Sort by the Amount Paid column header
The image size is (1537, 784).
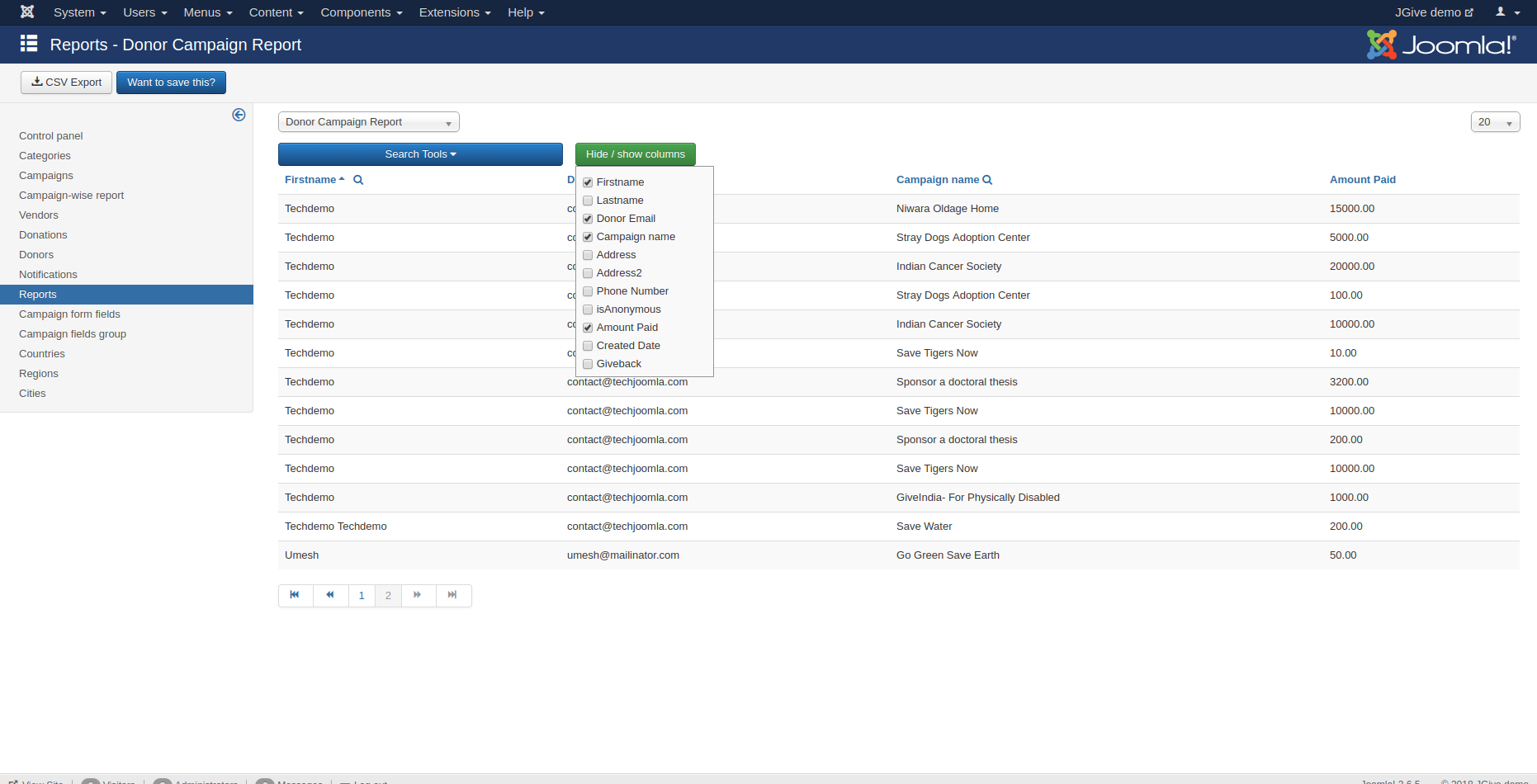1363,180
